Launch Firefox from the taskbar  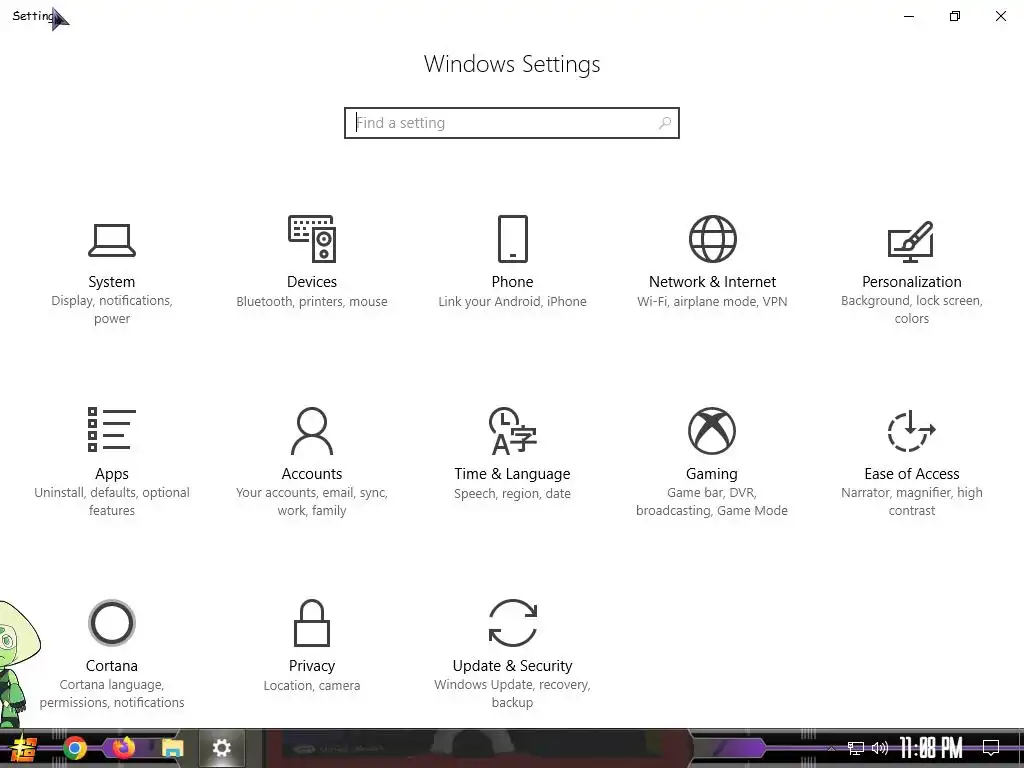(x=123, y=748)
